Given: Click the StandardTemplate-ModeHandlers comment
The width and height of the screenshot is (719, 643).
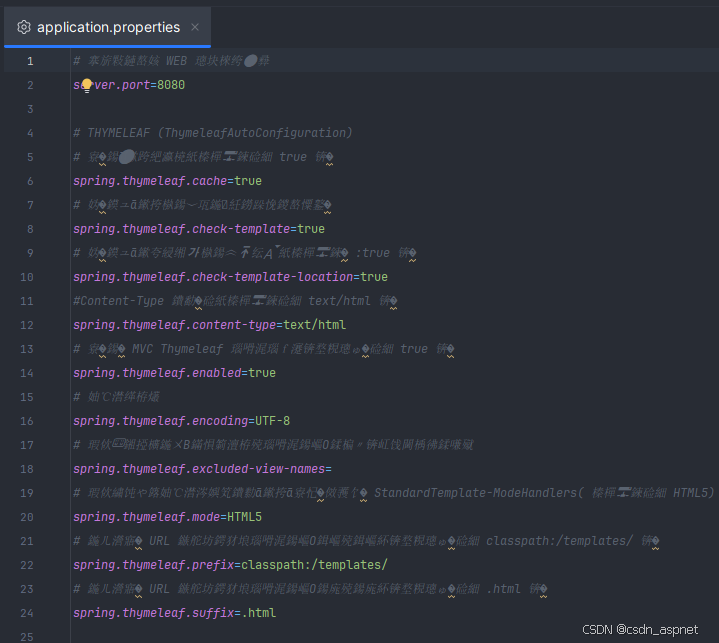Looking at the screenshot, I should pos(394,493).
